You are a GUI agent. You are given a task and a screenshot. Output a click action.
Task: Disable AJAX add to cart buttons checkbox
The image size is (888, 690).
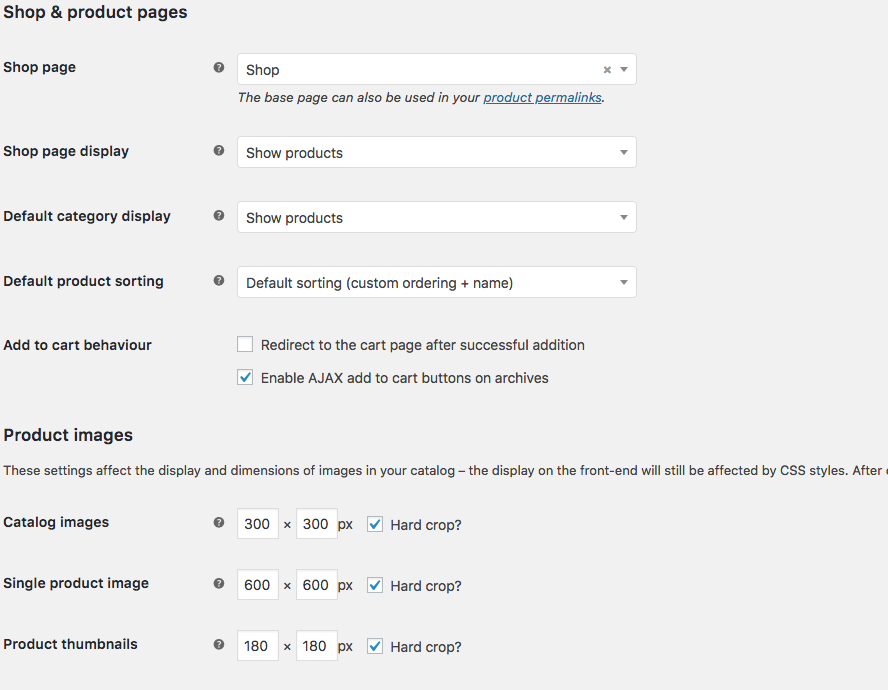pyautogui.click(x=245, y=377)
